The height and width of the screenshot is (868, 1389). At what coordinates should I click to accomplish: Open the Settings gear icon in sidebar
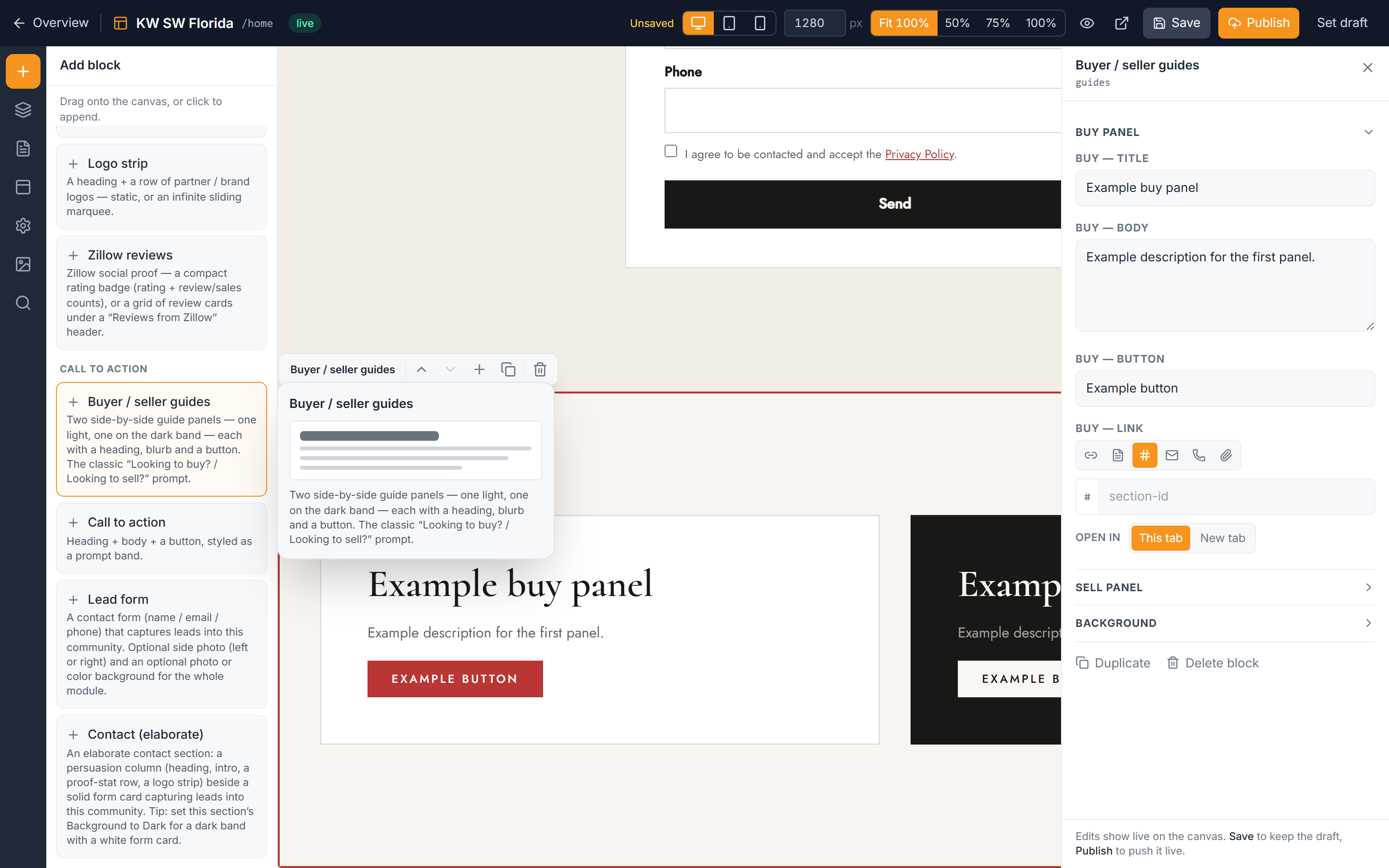point(23,226)
